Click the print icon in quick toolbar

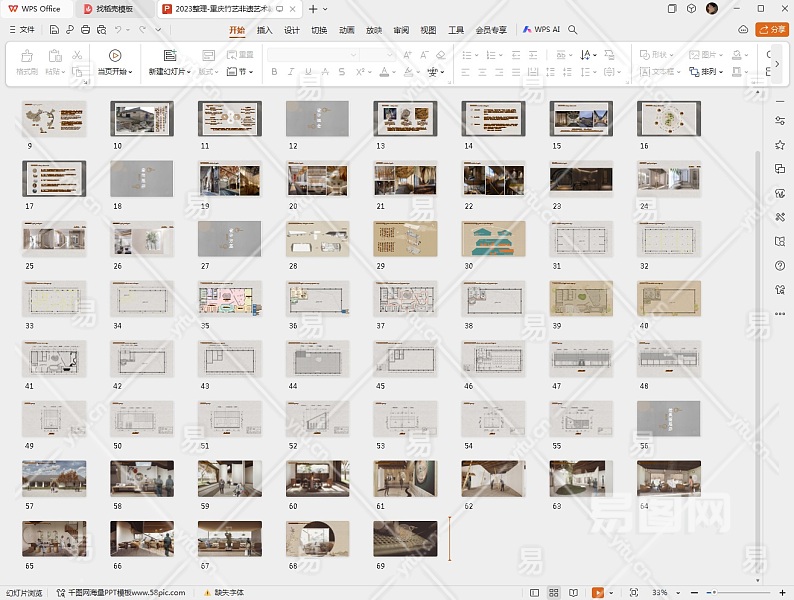coord(85,30)
